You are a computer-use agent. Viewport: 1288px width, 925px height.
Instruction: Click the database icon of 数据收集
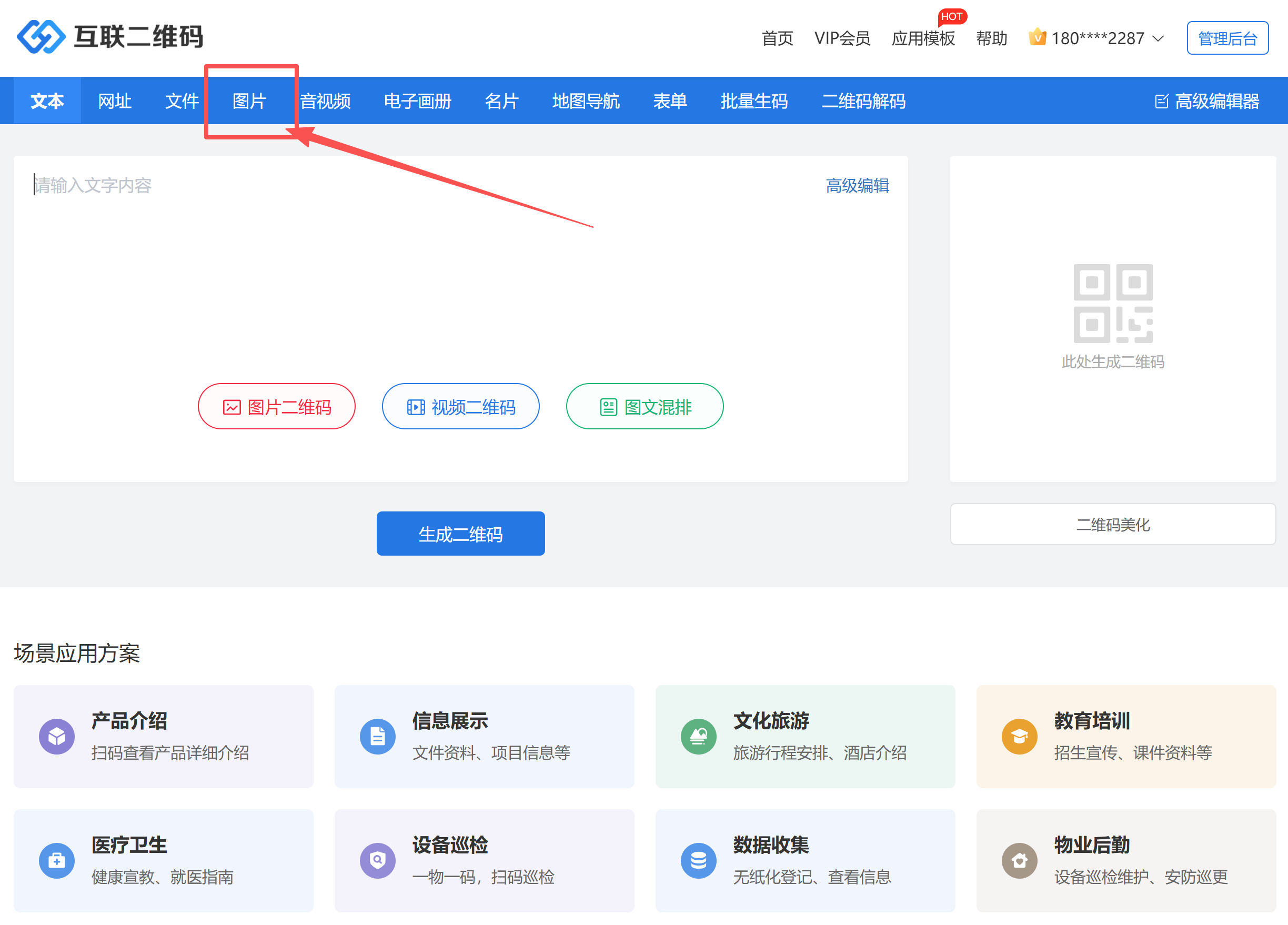699,860
